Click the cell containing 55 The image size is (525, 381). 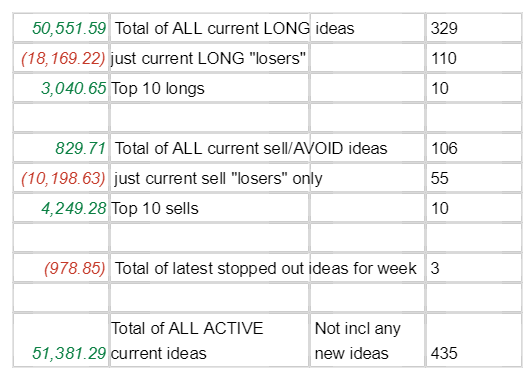click(474, 178)
